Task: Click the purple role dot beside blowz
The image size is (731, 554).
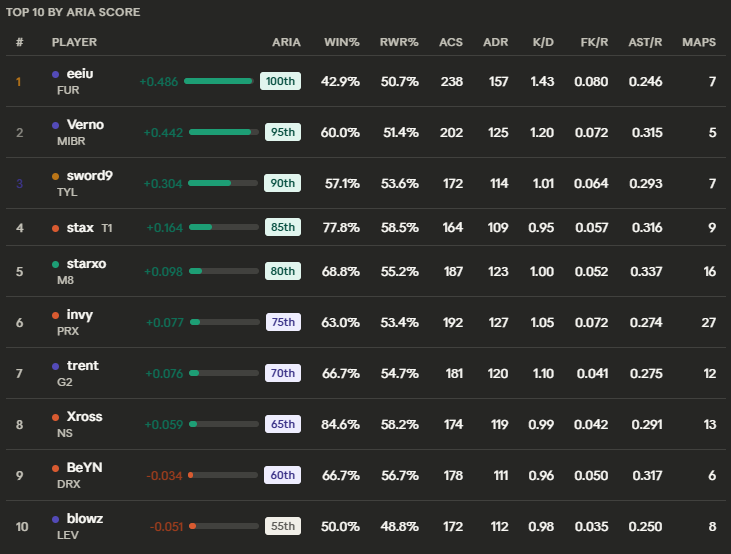Action: pos(55,519)
